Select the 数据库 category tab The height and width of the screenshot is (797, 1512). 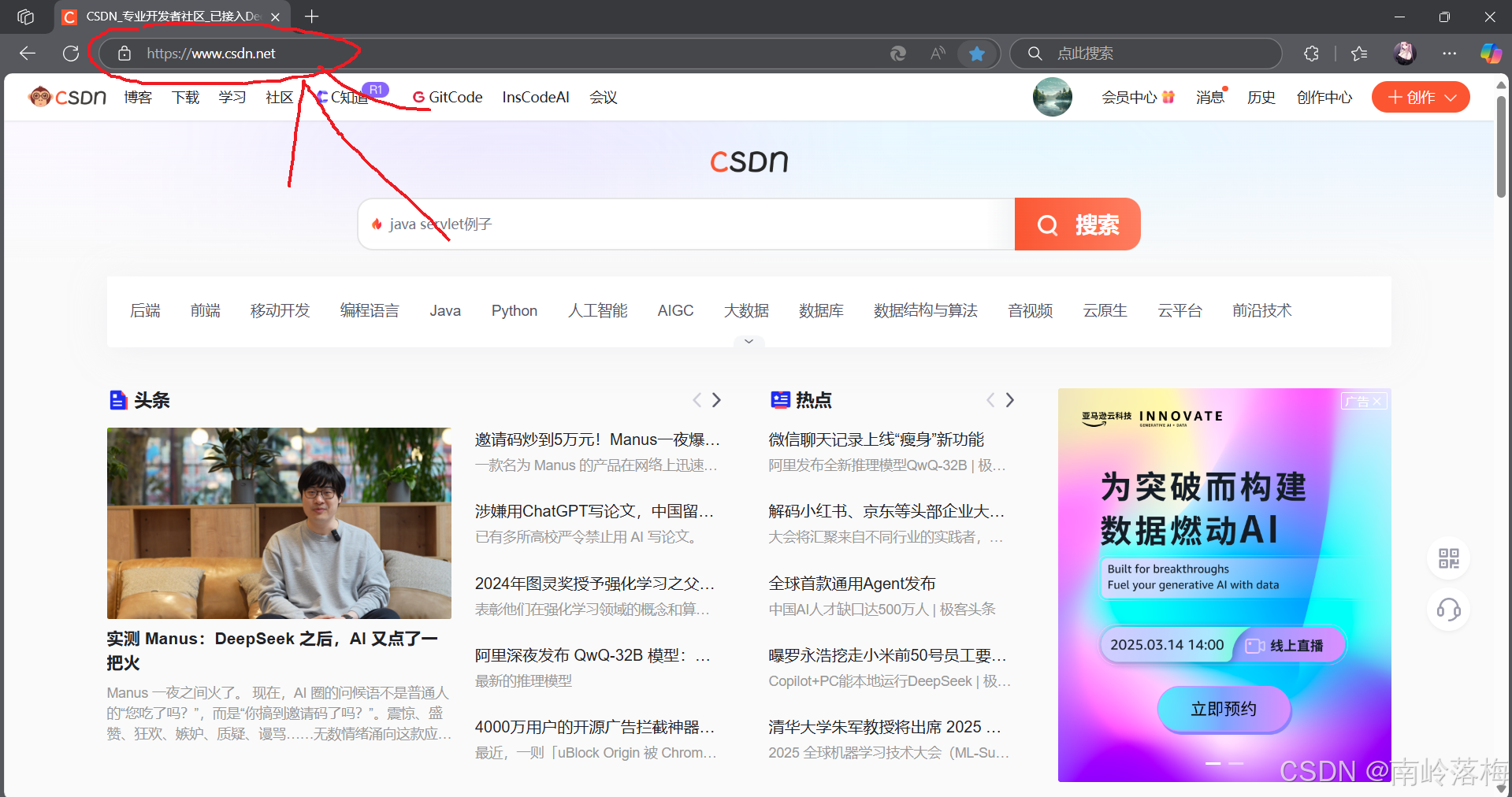pos(821,310)
